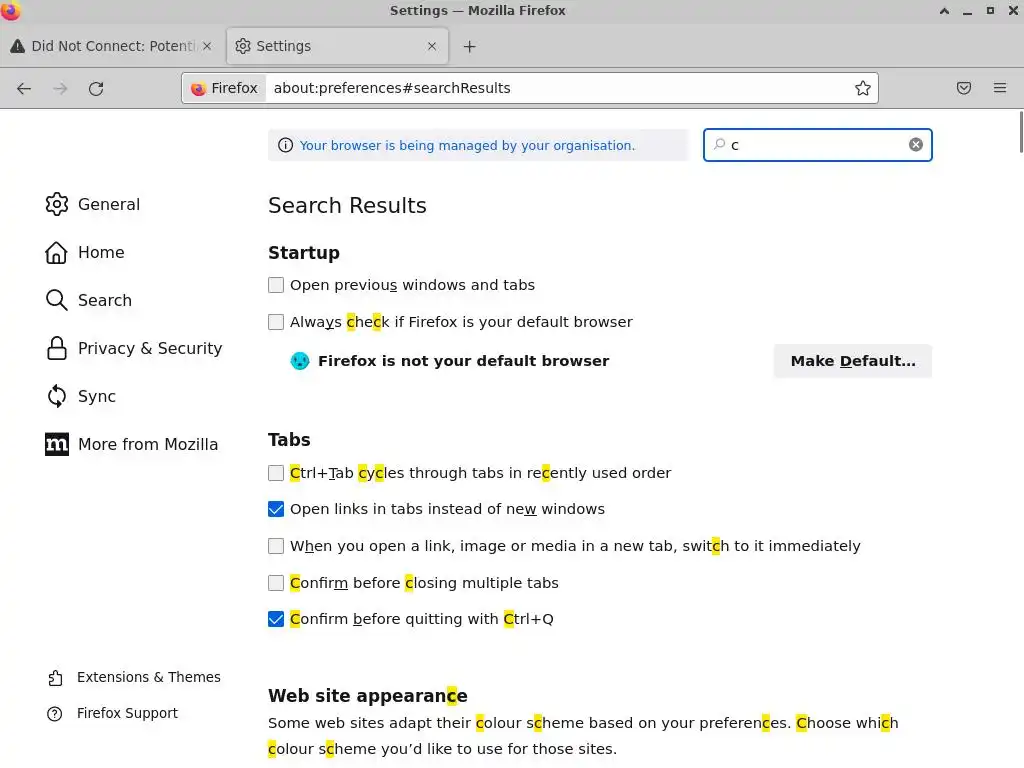Viewport: 1024px width, 768px height.
Task: Clear the settings search text with the X icon
Action: point(916,145)
